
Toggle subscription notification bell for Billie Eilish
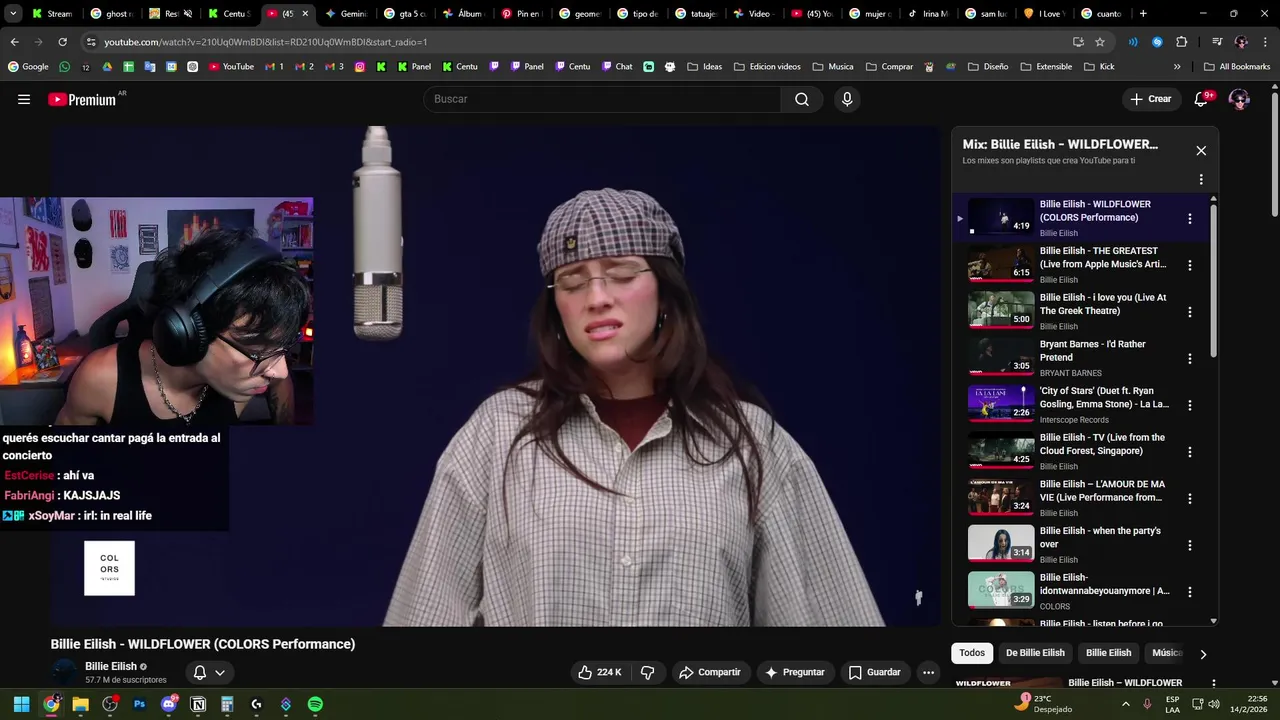[208, 672]
